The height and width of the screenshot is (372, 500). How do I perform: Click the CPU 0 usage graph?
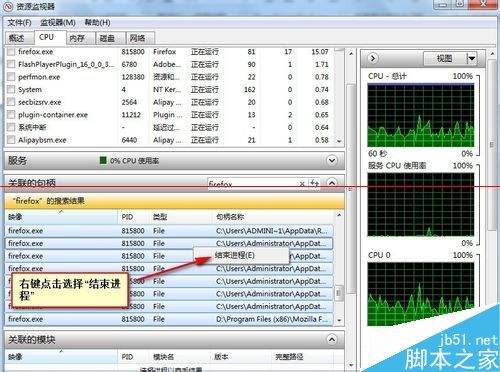(x=421, y=293)
